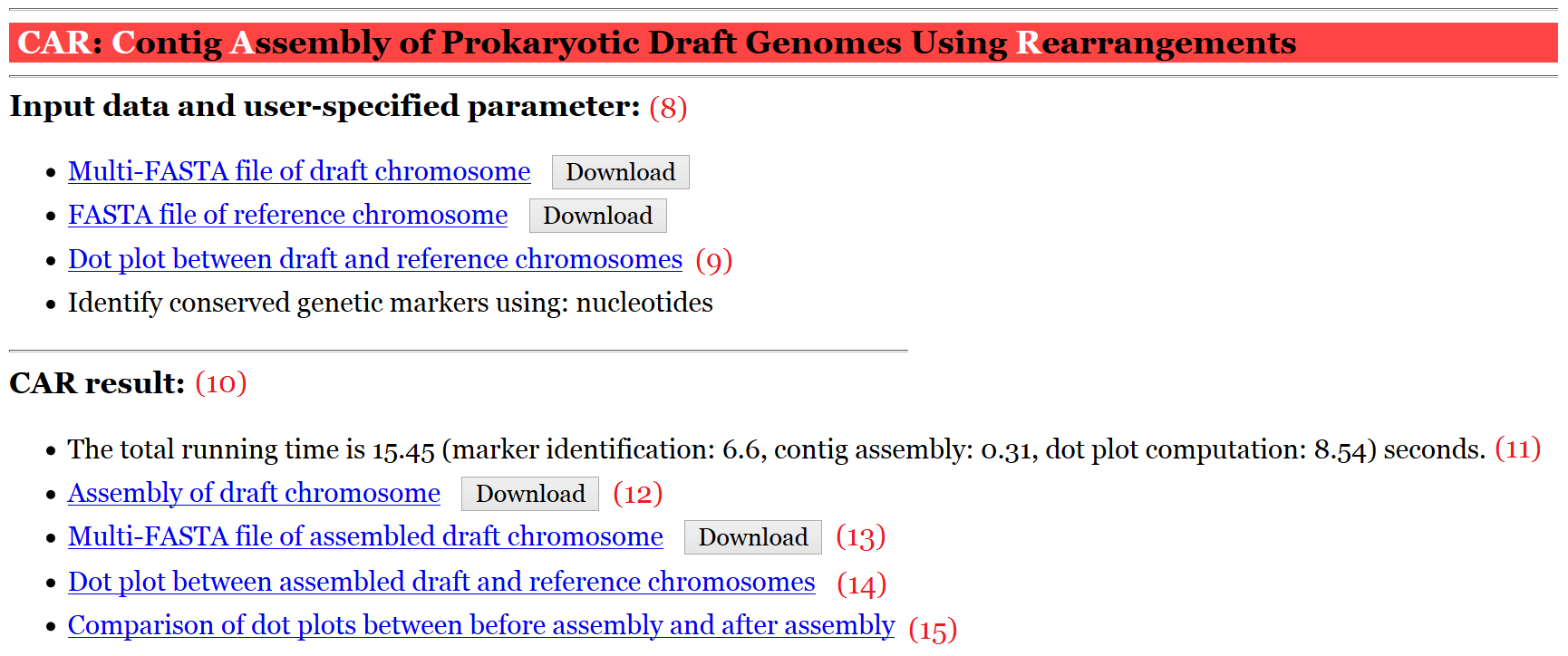Click the 'Input data and user-specified parameter' heading

click(324, 107)
